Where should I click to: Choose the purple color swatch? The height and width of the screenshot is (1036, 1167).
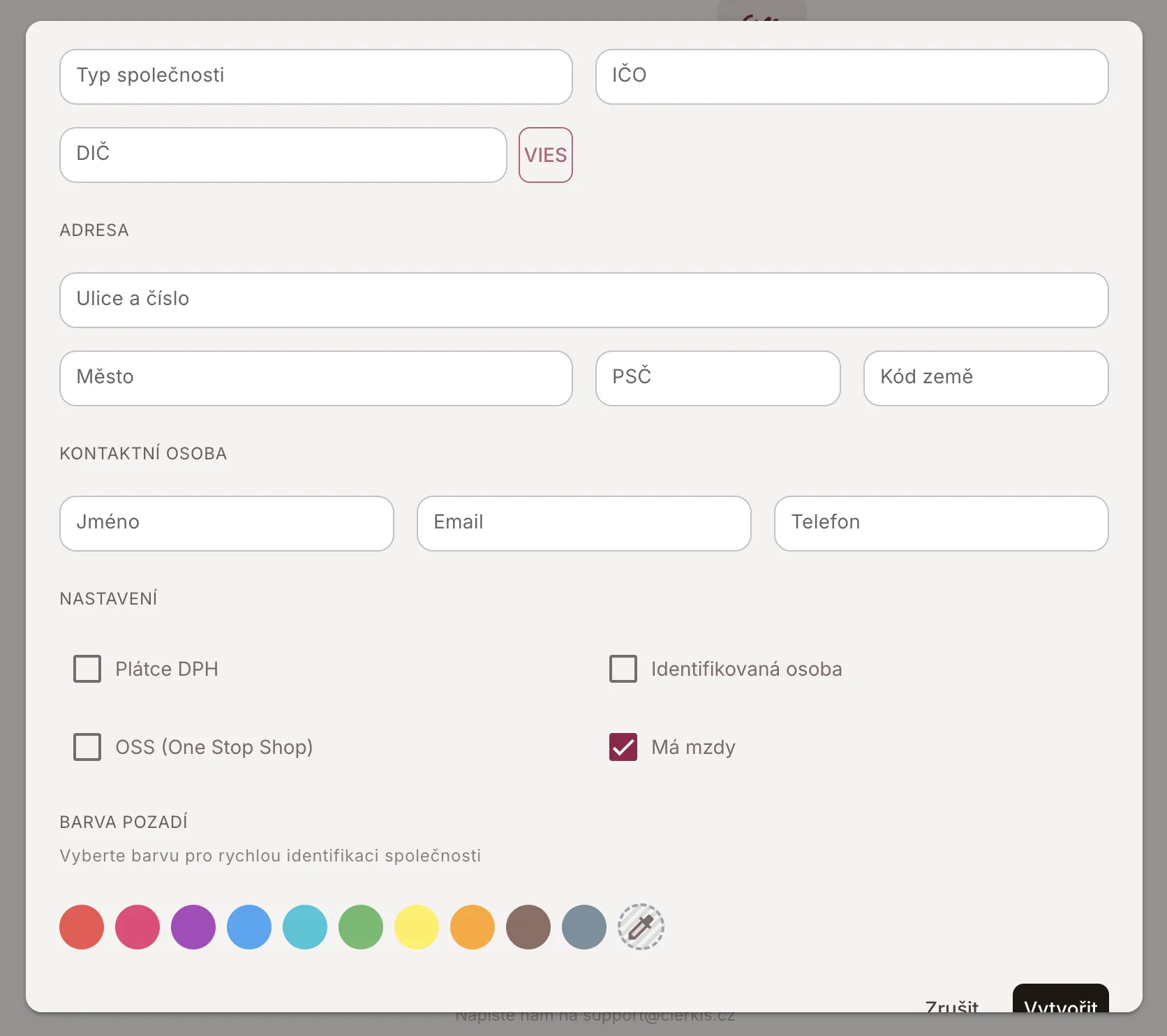click(x=193, y=927)
